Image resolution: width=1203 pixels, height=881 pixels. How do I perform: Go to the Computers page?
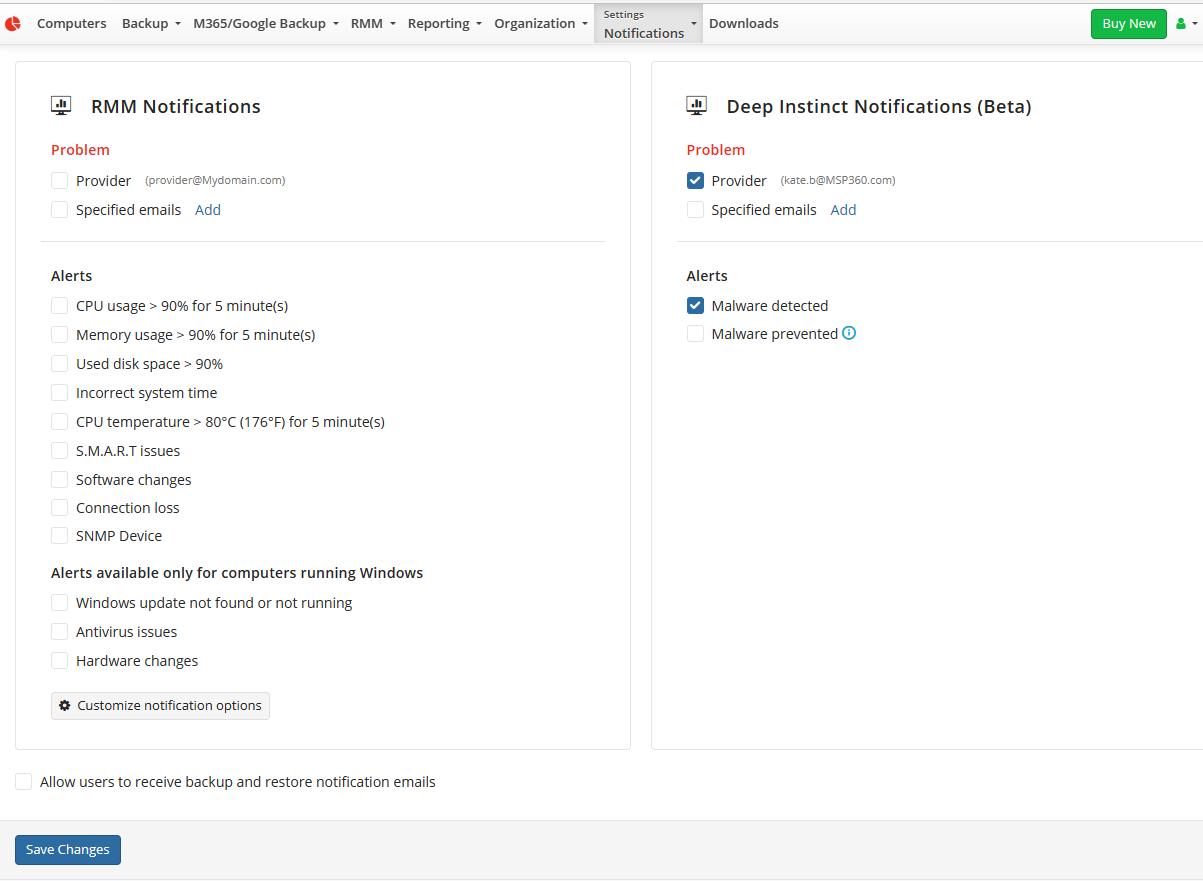(72, 23)
